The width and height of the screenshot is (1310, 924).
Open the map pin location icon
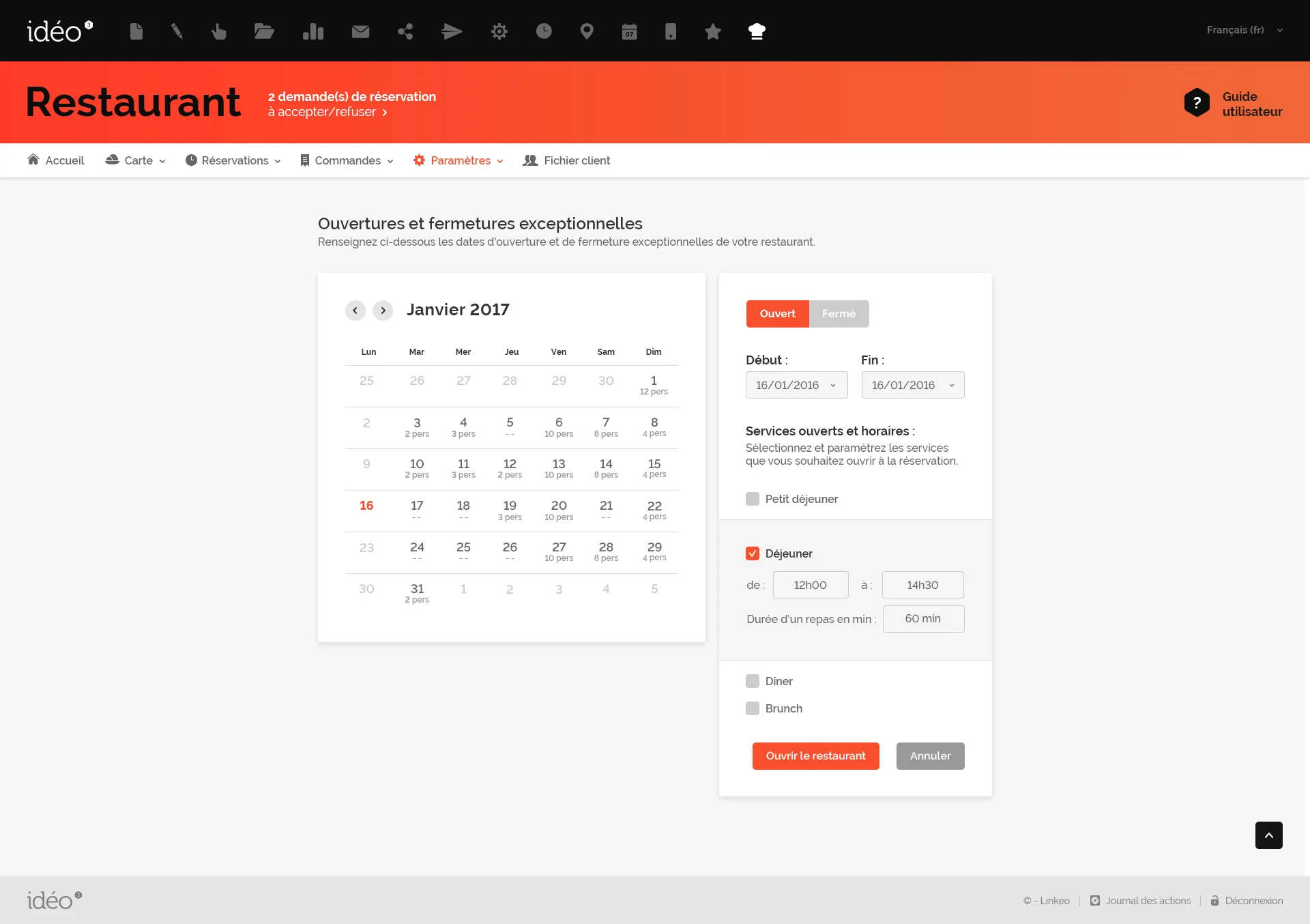[x=587, y=31]
